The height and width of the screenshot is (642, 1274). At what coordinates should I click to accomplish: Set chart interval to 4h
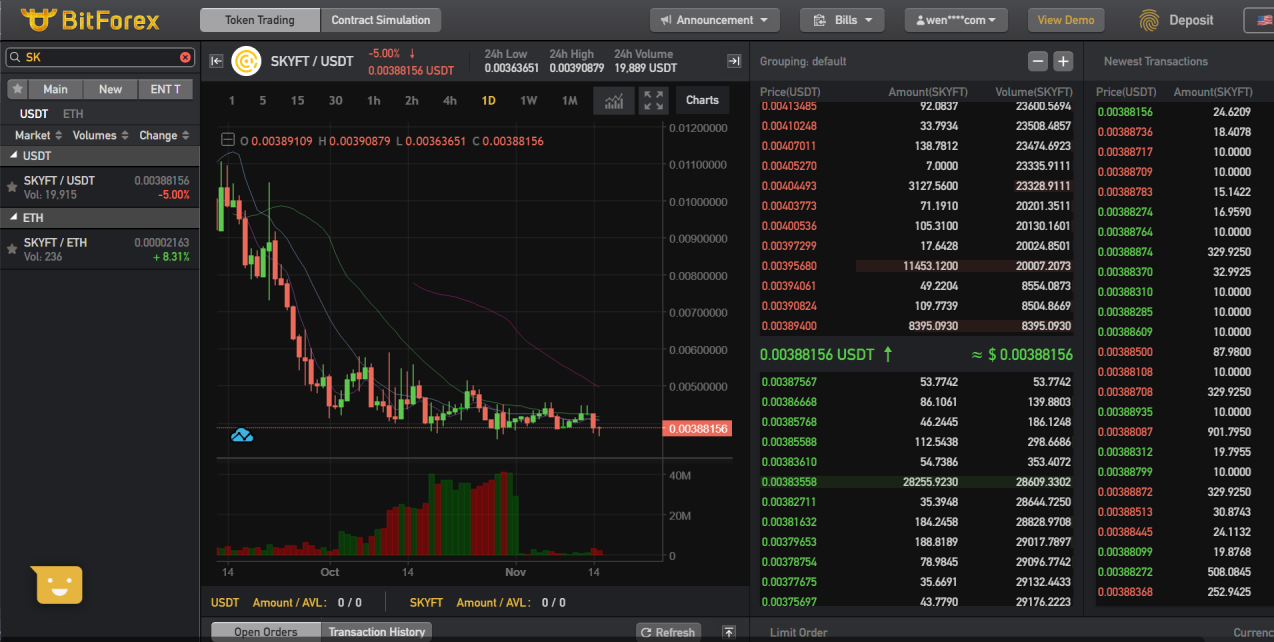pos(450,100)
